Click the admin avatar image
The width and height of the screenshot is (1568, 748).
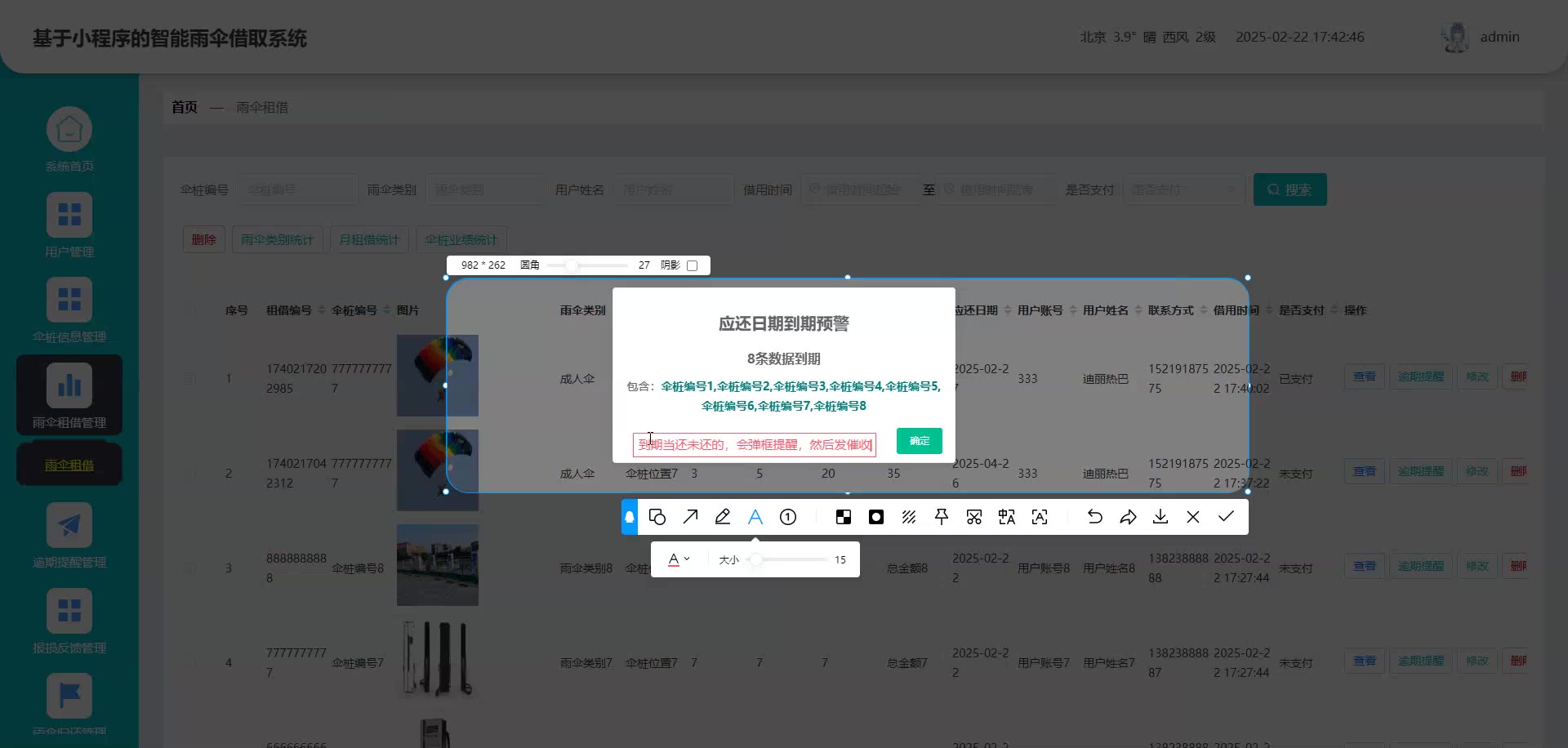point(1455,38)
